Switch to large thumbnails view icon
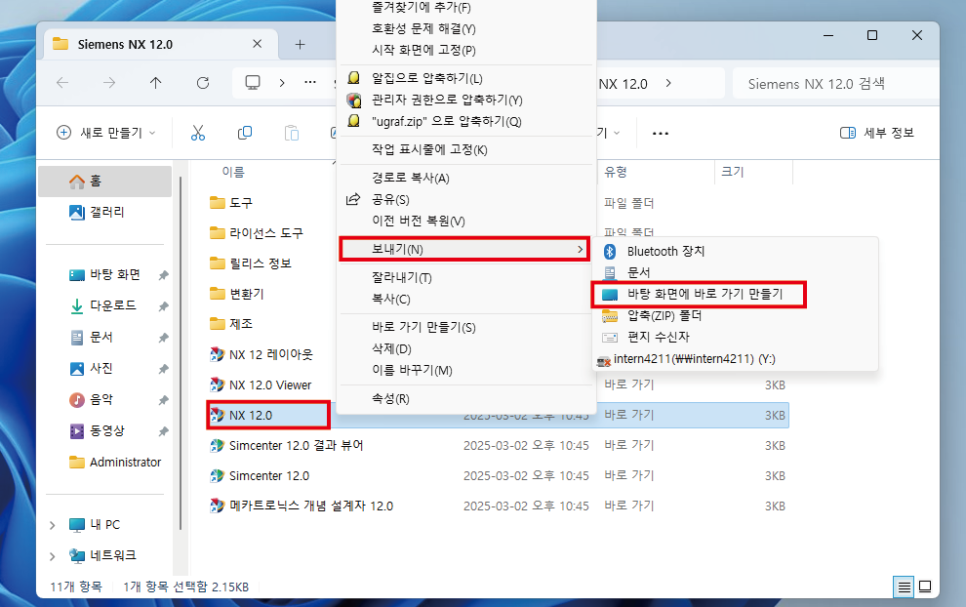Viewport: 966px width, 607px height. pos(925,587)
